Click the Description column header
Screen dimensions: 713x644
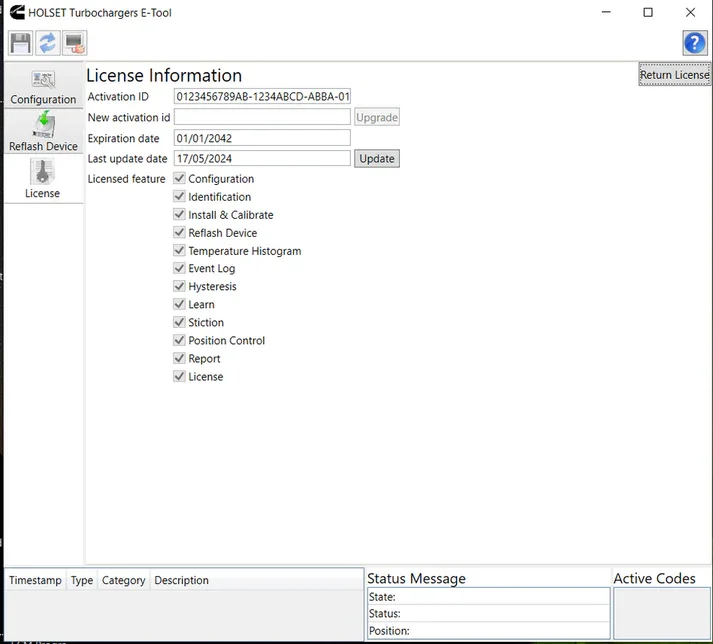pyautogui.click(x=181, y=580)
